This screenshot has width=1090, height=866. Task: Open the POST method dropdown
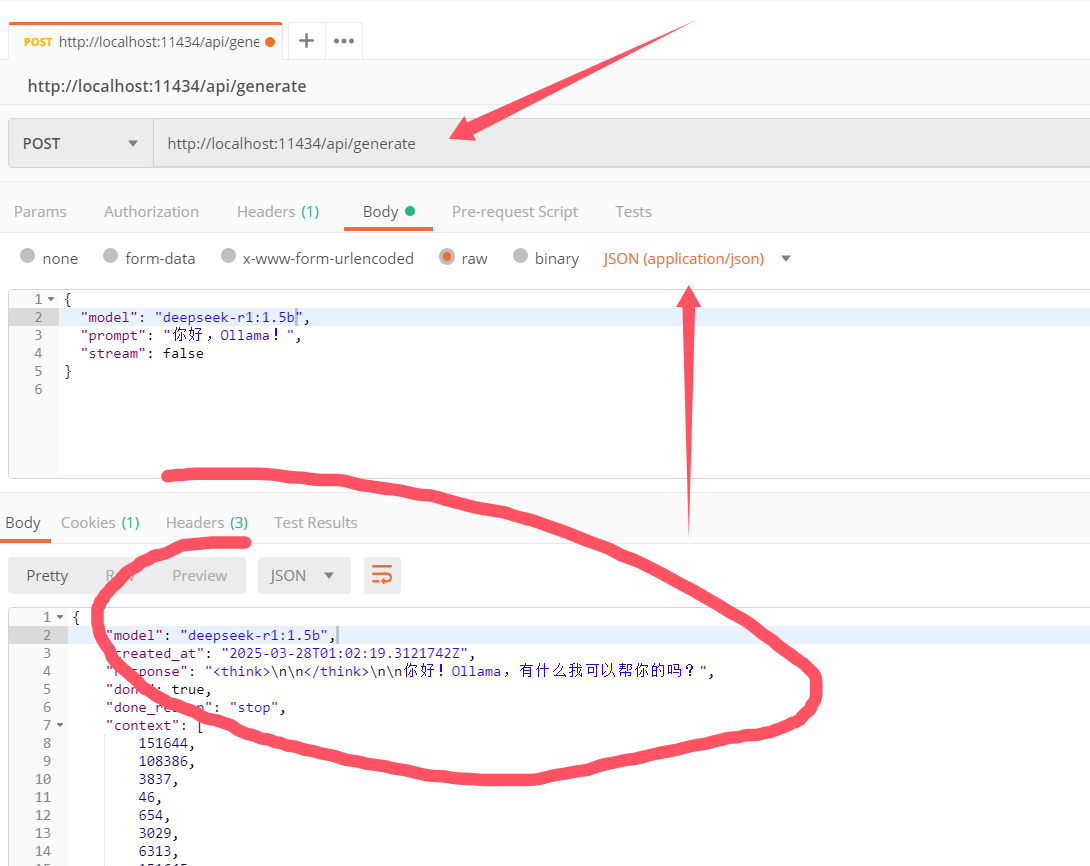coord(81,143)
